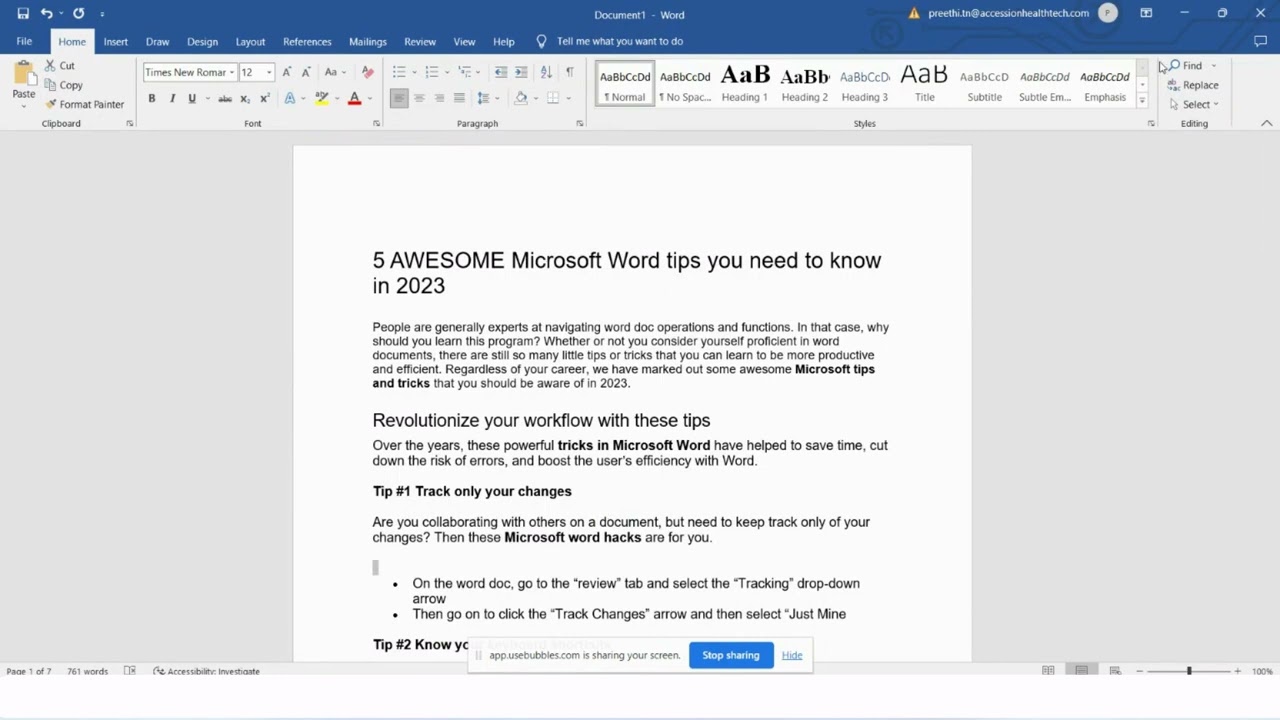Click the Hide link in sharing bar

pos(792,655)
